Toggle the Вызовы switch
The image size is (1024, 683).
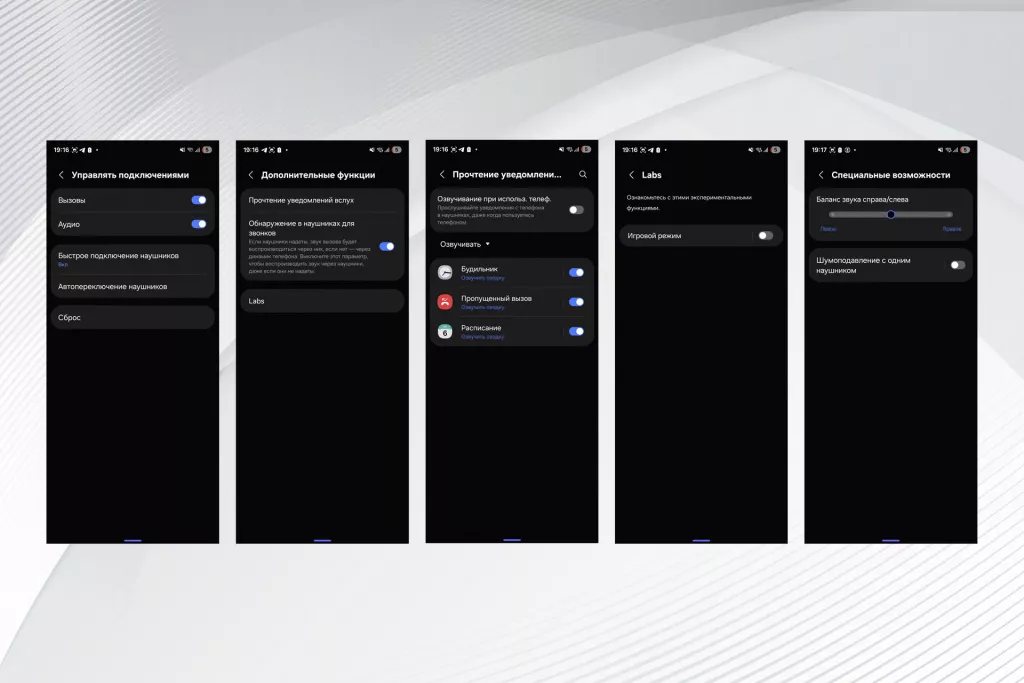199,200
